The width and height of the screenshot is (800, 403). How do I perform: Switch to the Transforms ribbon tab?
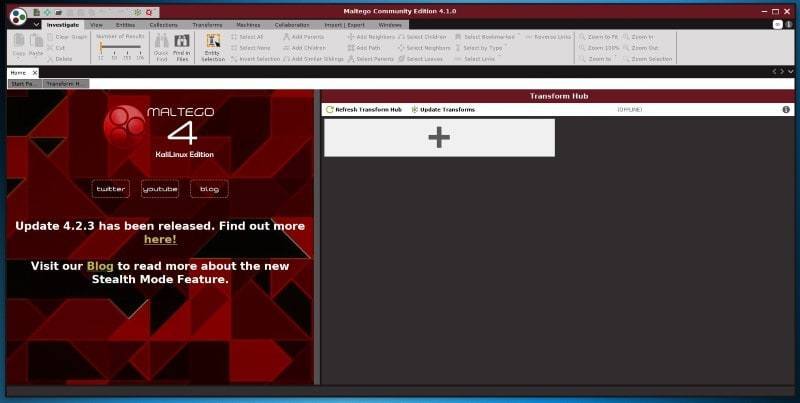coord(207,24)
